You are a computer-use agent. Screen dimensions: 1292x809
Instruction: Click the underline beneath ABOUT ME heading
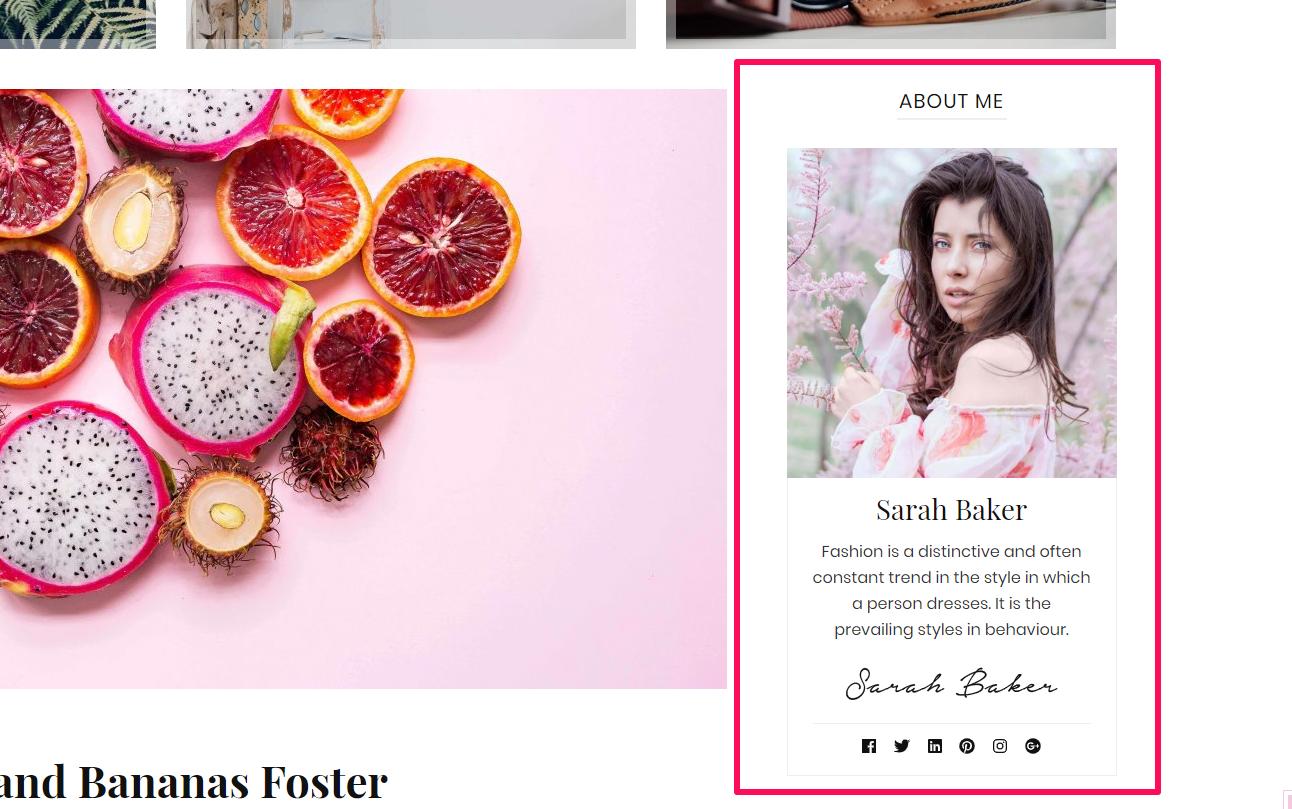pos(952,118)
